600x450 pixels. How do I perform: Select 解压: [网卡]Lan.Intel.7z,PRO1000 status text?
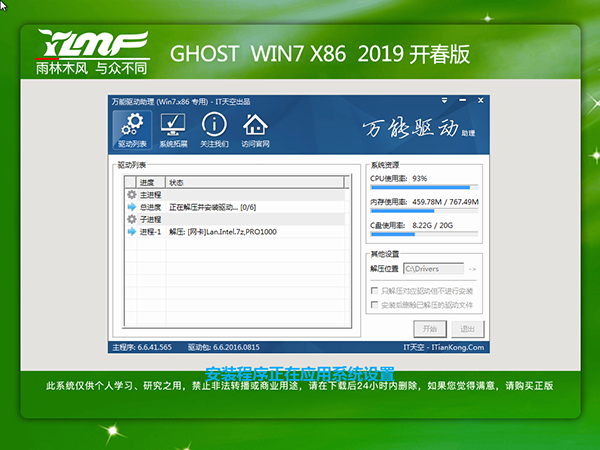coord(223,232)
